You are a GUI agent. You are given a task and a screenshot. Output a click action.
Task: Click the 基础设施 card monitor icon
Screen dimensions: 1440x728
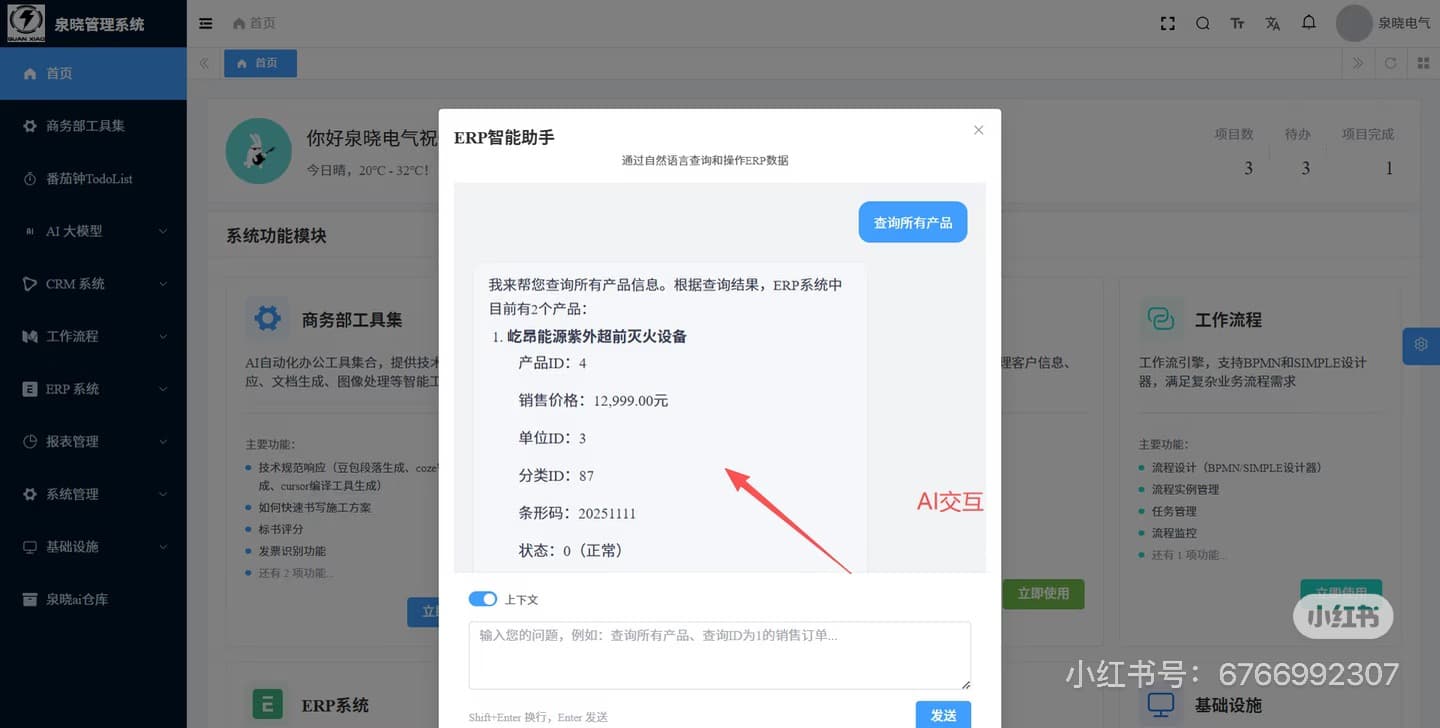click(1160, 704)
